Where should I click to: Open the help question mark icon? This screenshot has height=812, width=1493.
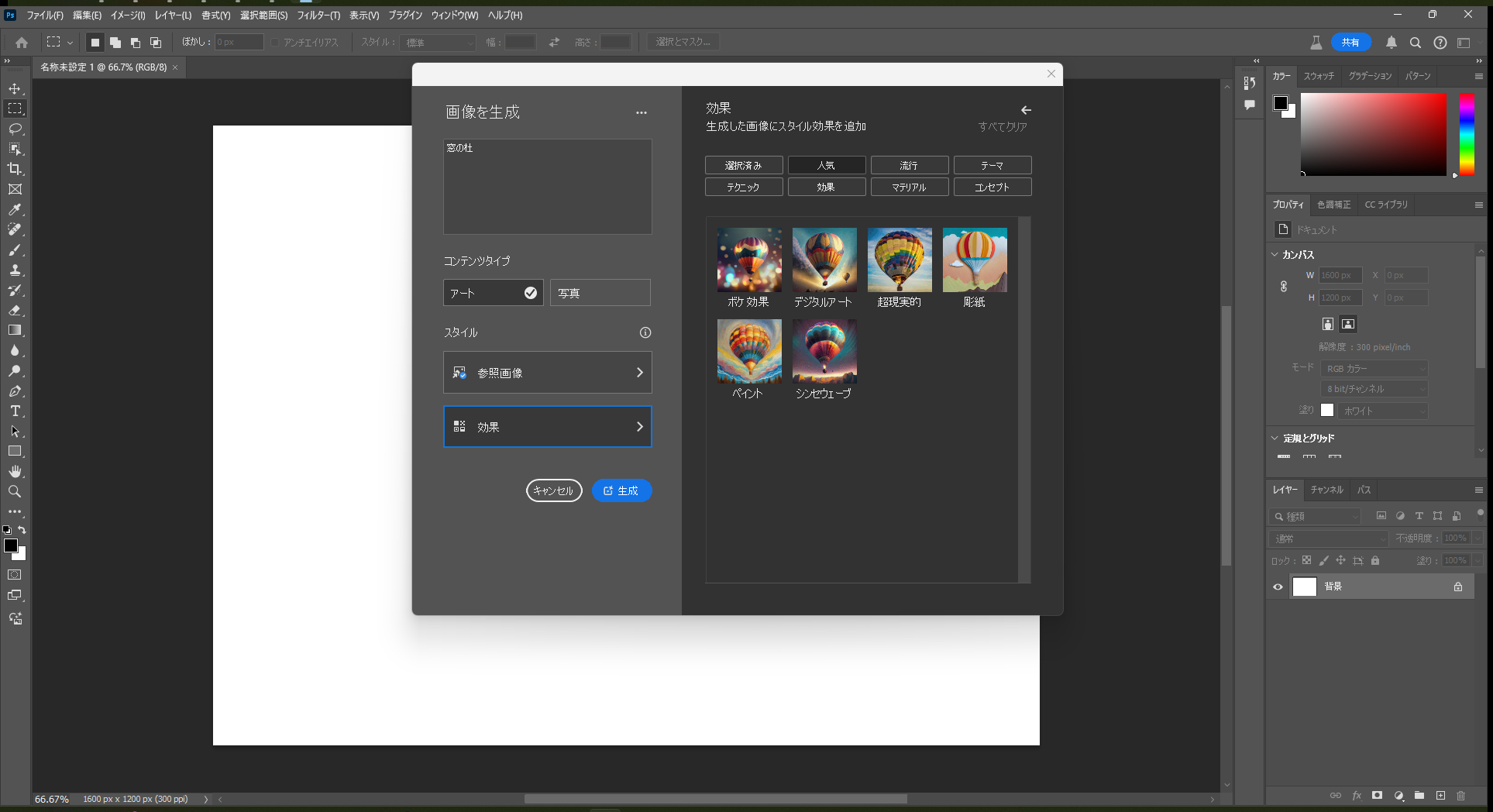pos(1440,43)
